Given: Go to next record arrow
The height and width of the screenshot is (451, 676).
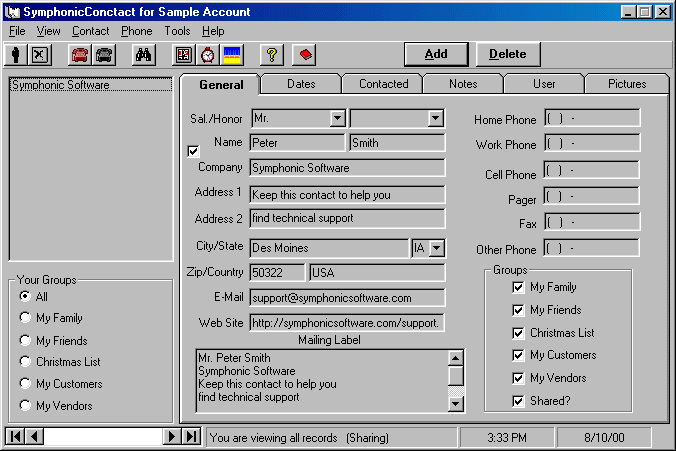Looking at the screenshot, I should coord(172,436).
